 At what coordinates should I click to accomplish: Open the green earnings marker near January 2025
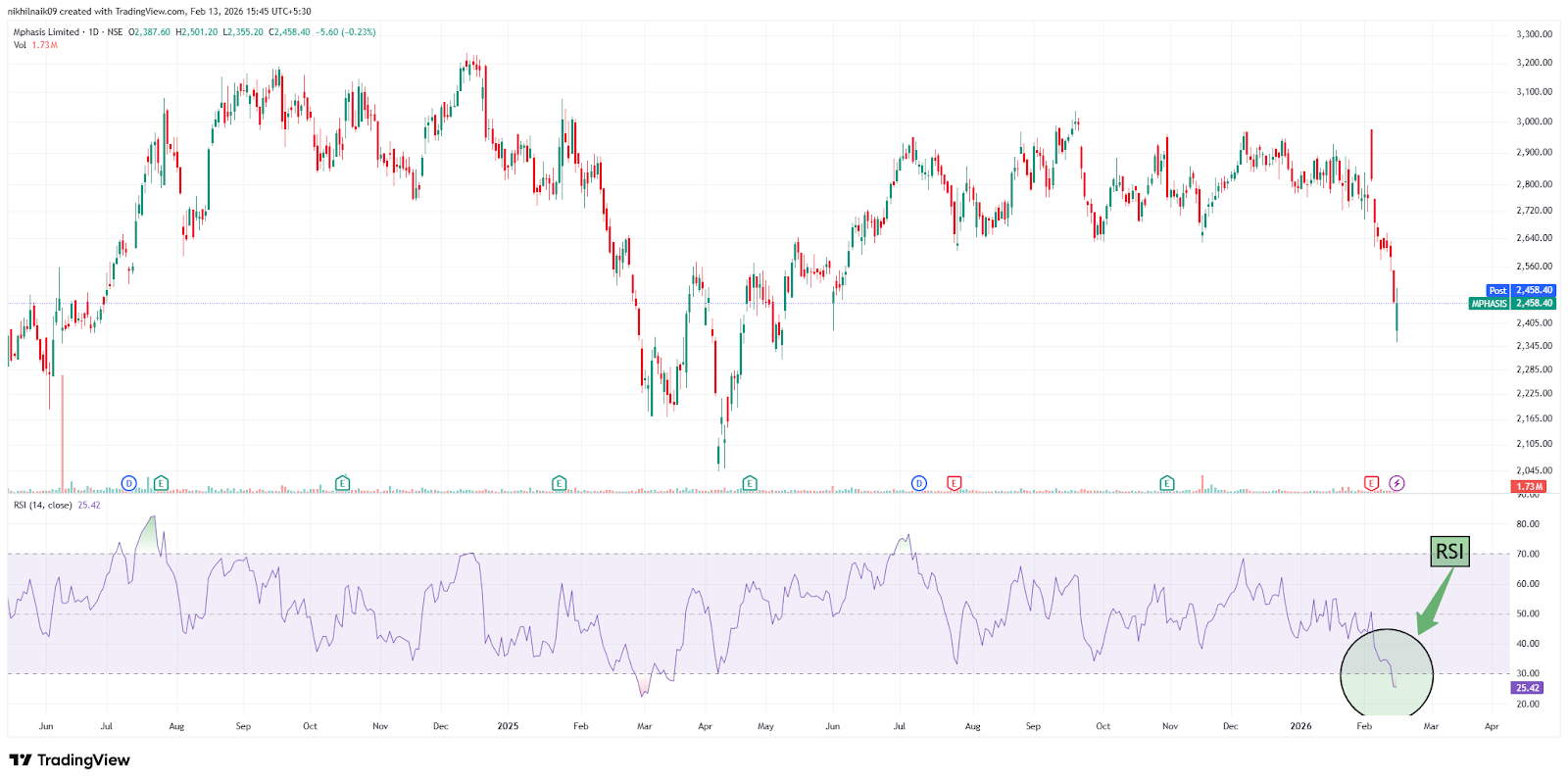pos(559,483)
